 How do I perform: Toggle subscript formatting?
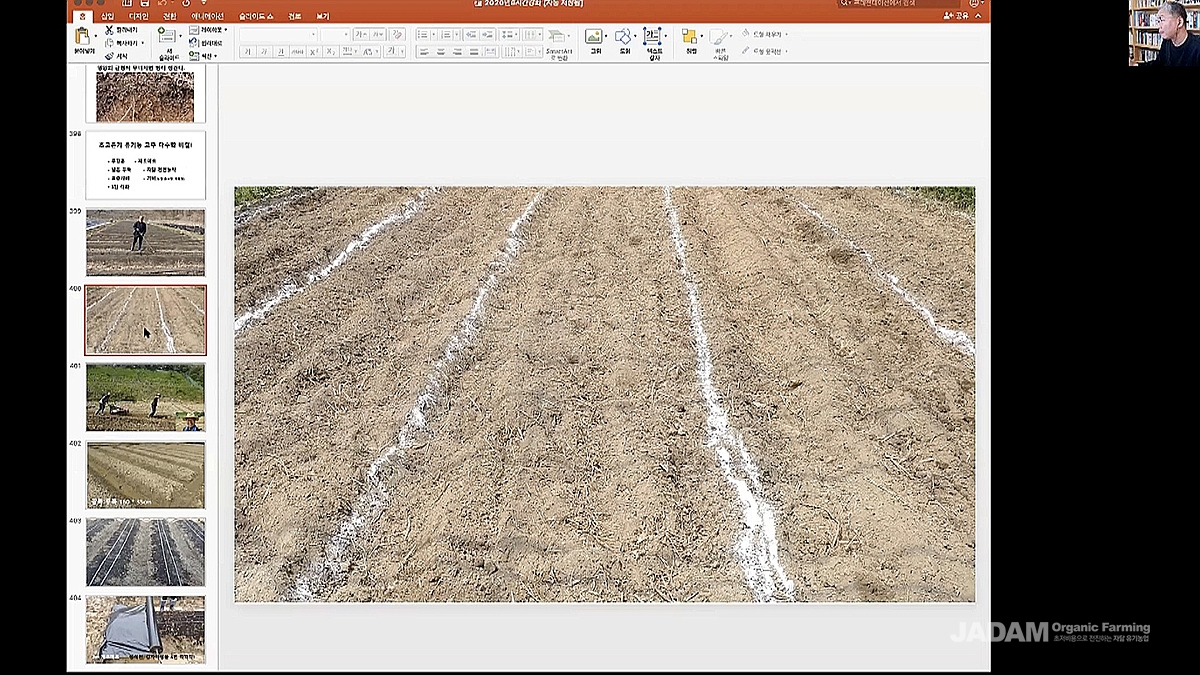click(330, 51)
